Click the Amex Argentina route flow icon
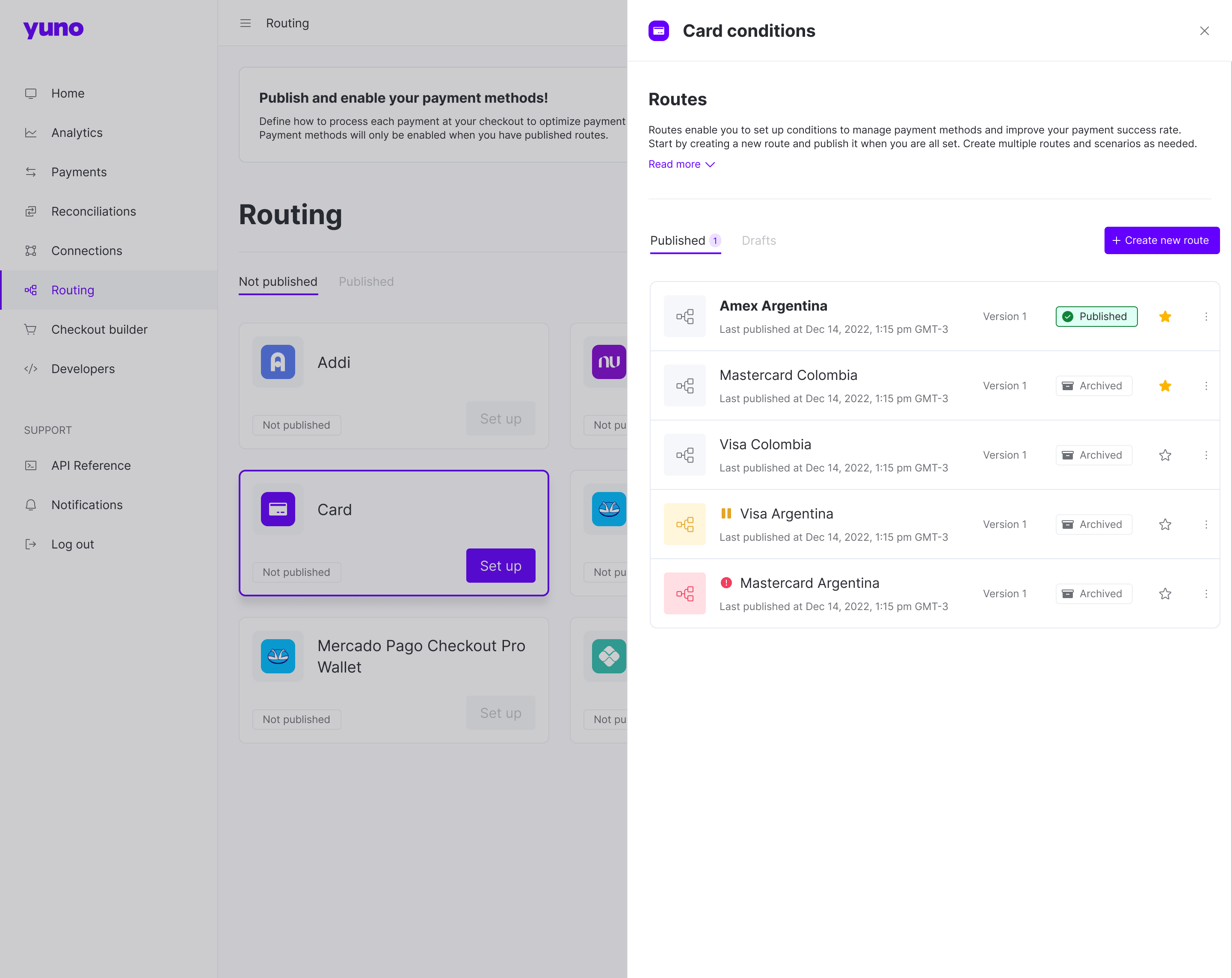This screenshot has height=978, width=1232. coord(684,317)
